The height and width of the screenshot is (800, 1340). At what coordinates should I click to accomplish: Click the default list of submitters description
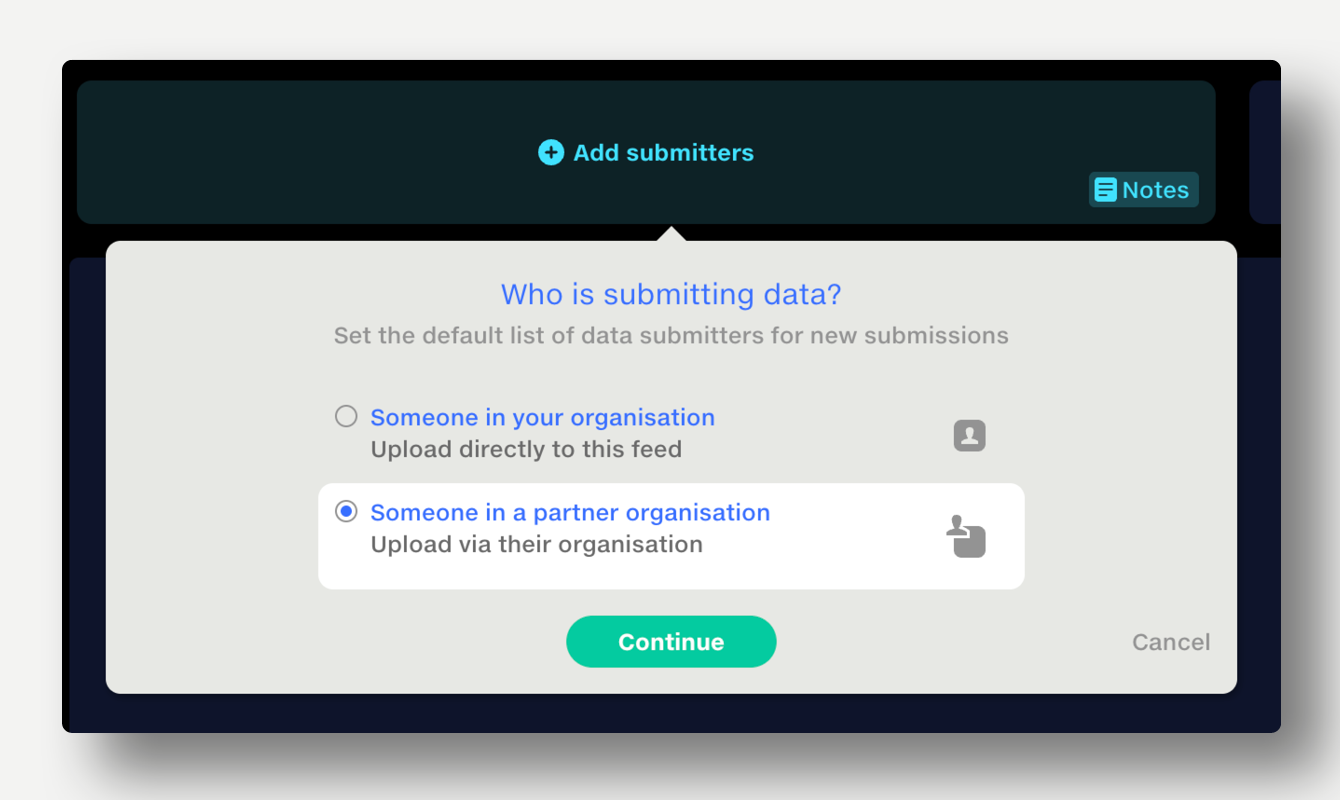670,335
